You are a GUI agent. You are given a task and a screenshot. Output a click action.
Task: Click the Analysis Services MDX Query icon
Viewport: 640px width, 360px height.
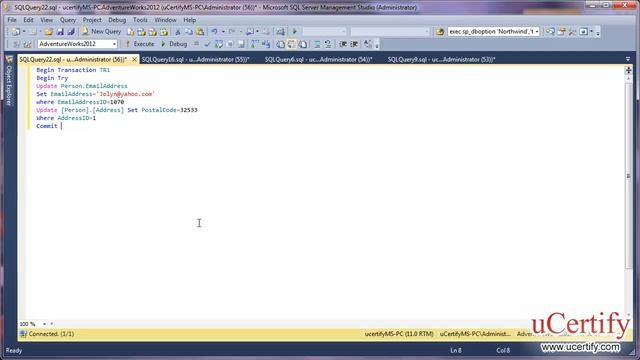pos(141,31)
